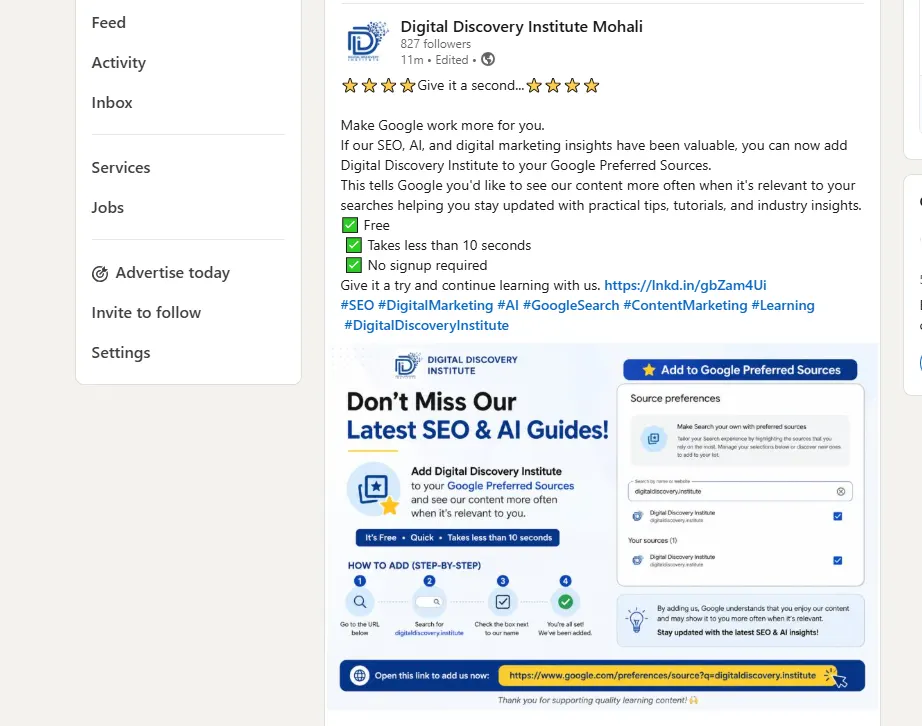Click the #SEO hashtag

(x=357, y=305)
